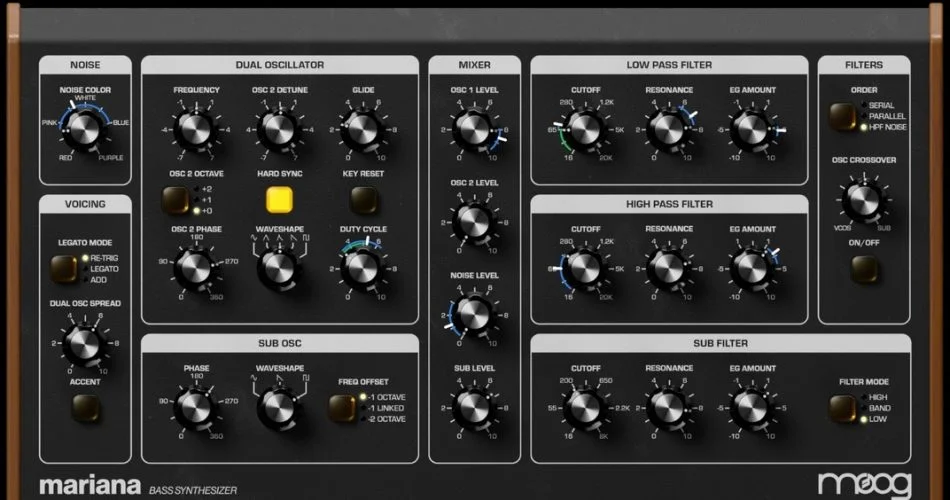Click the moog logo
Viewport: 950px width, 500px height.
[x=865, y=485]
